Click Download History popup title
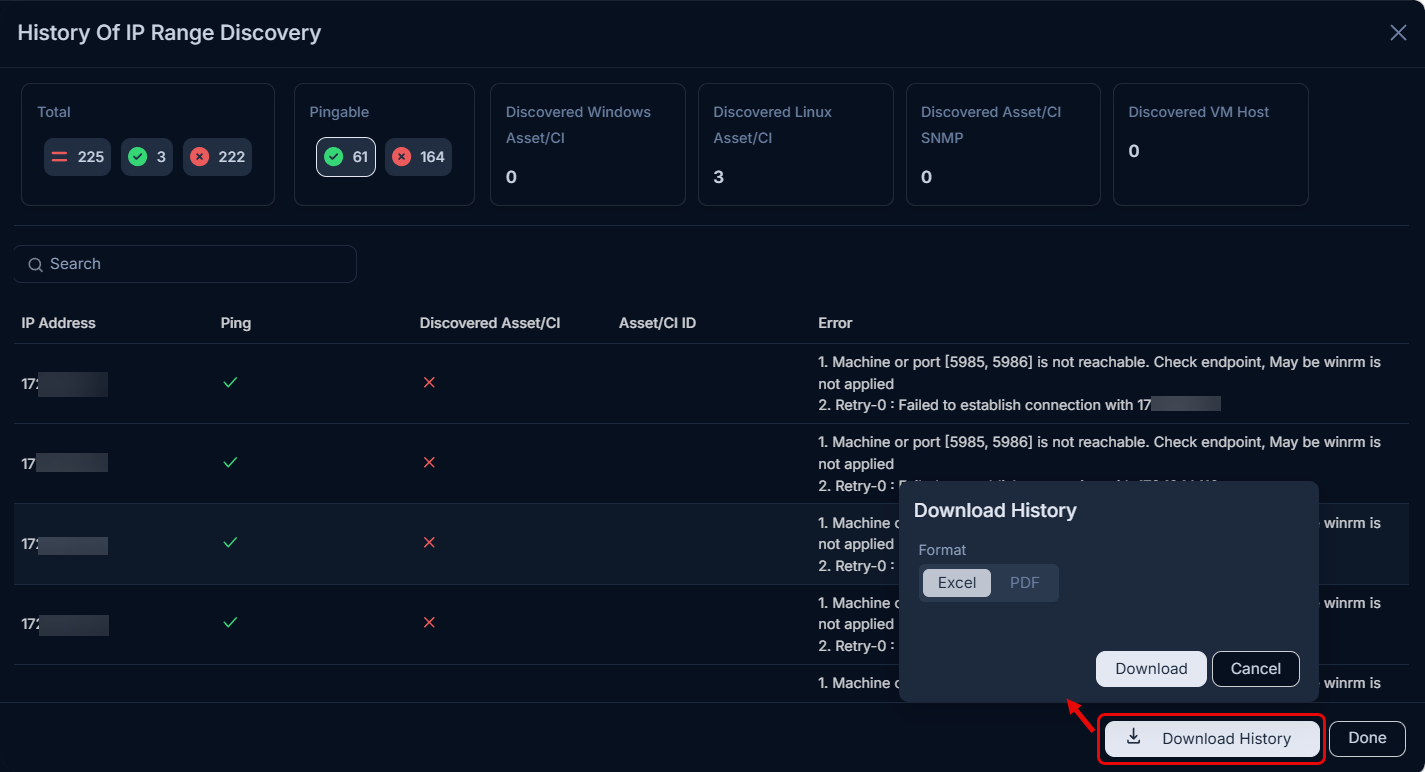 point(995,510)
